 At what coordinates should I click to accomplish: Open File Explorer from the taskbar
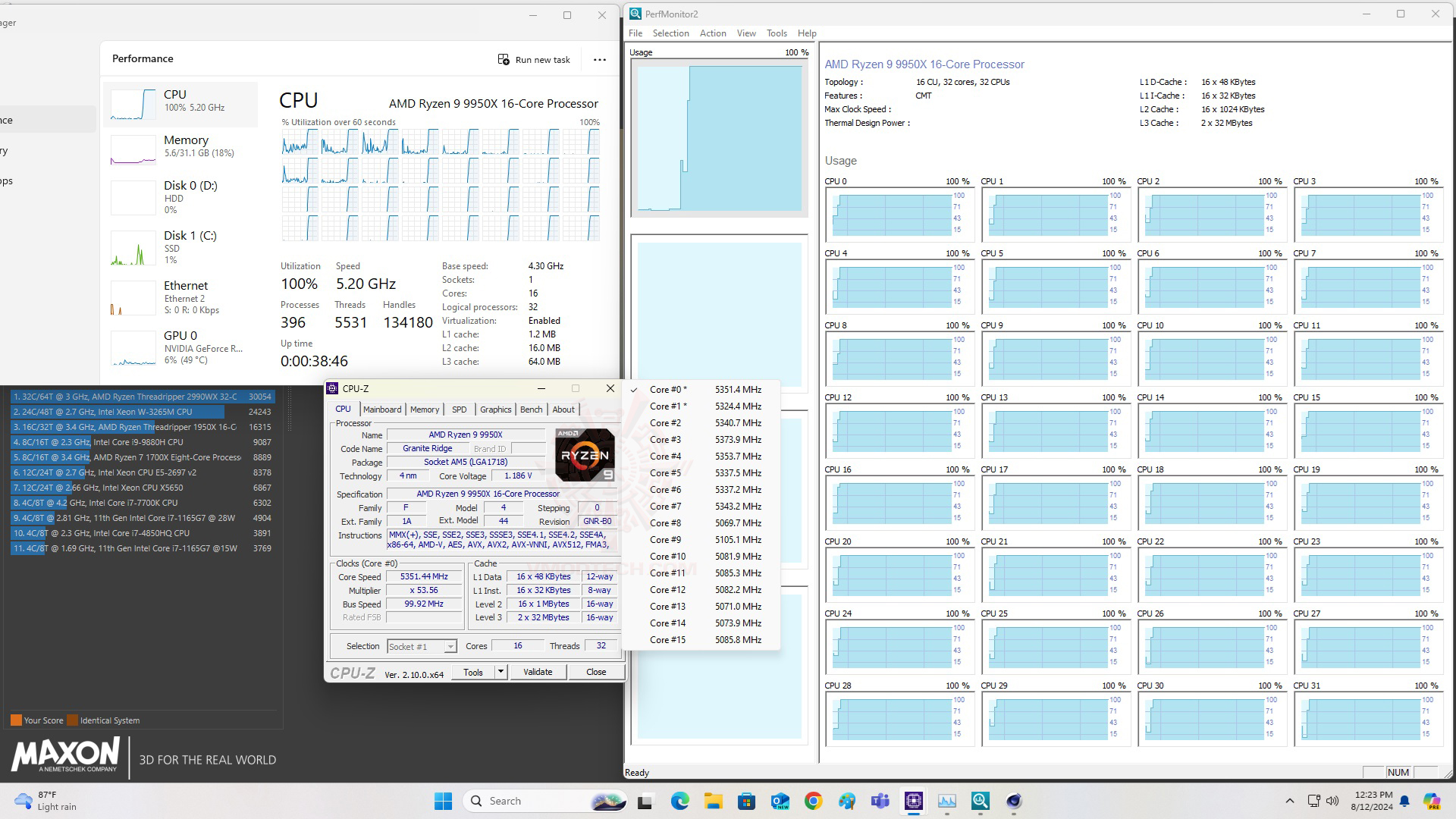[x=713, y=801]
